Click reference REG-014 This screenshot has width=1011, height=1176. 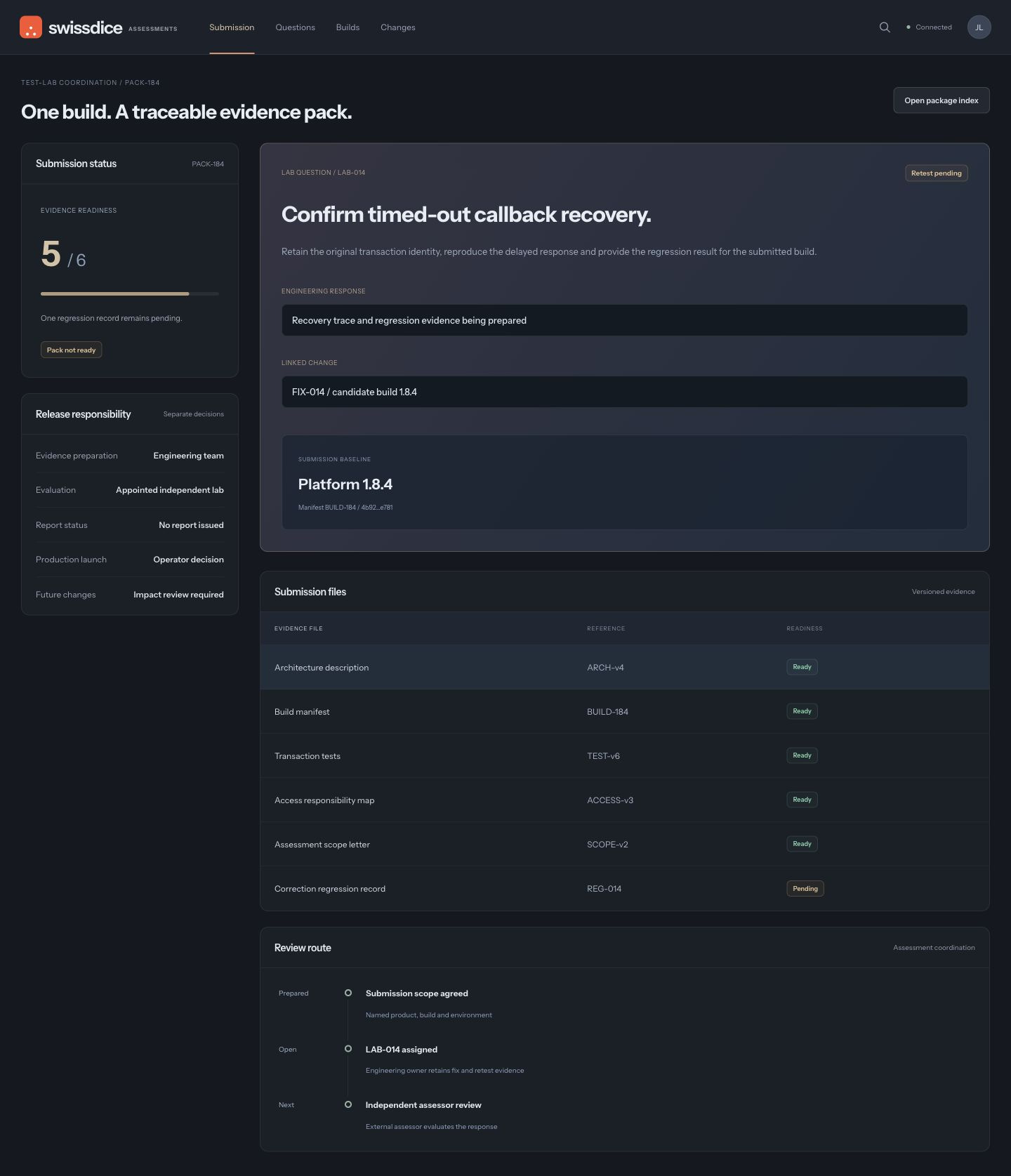604,889
